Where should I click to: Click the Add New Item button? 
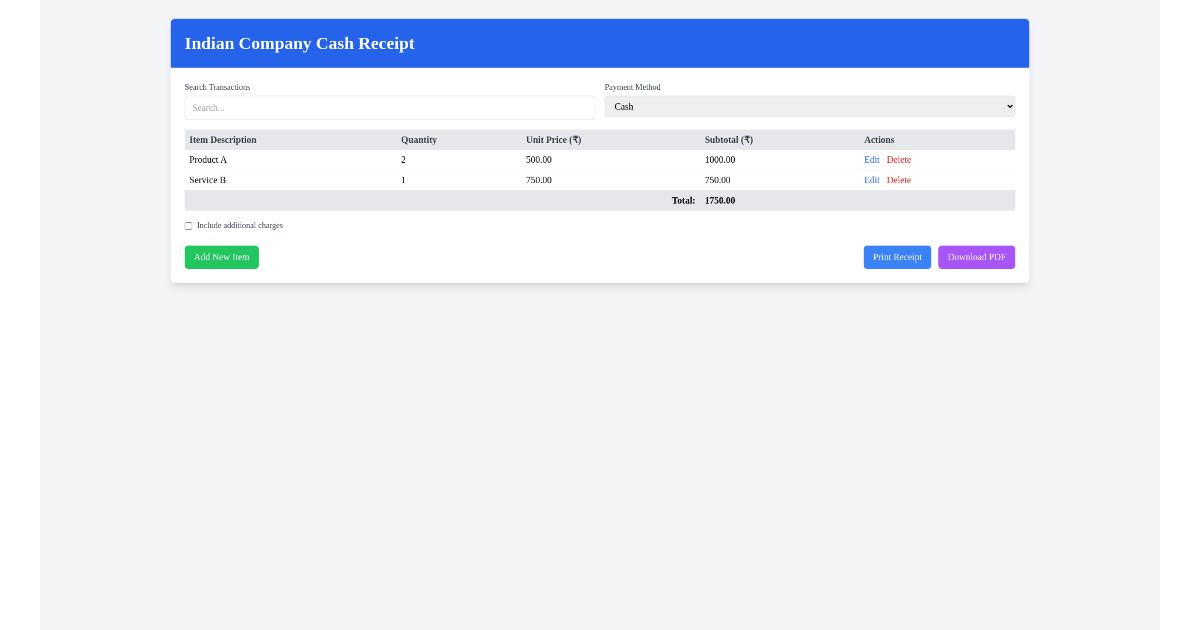pyautogui.click(x=221, y=257)
